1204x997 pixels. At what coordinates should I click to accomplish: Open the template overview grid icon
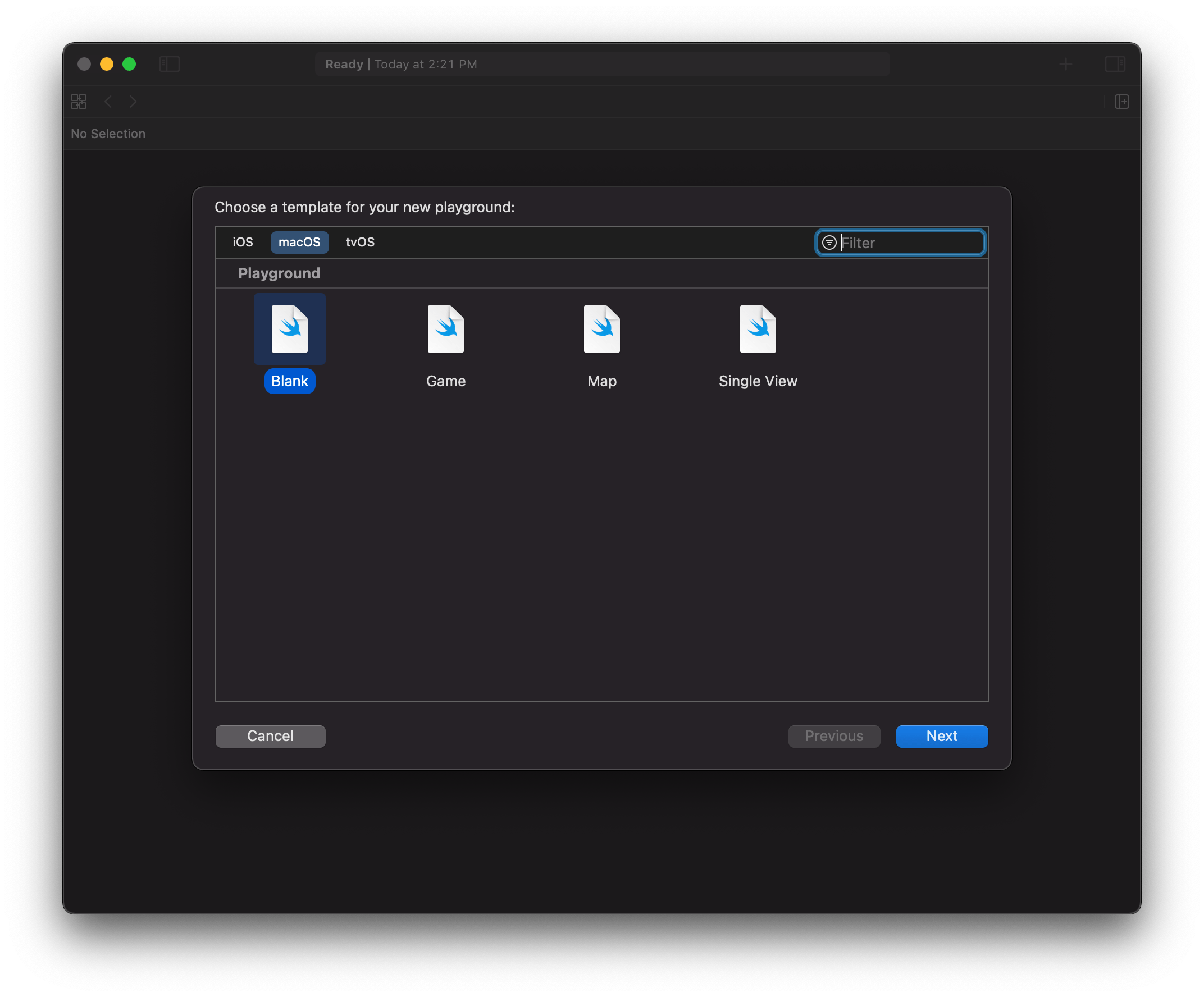tap(78, 101)
